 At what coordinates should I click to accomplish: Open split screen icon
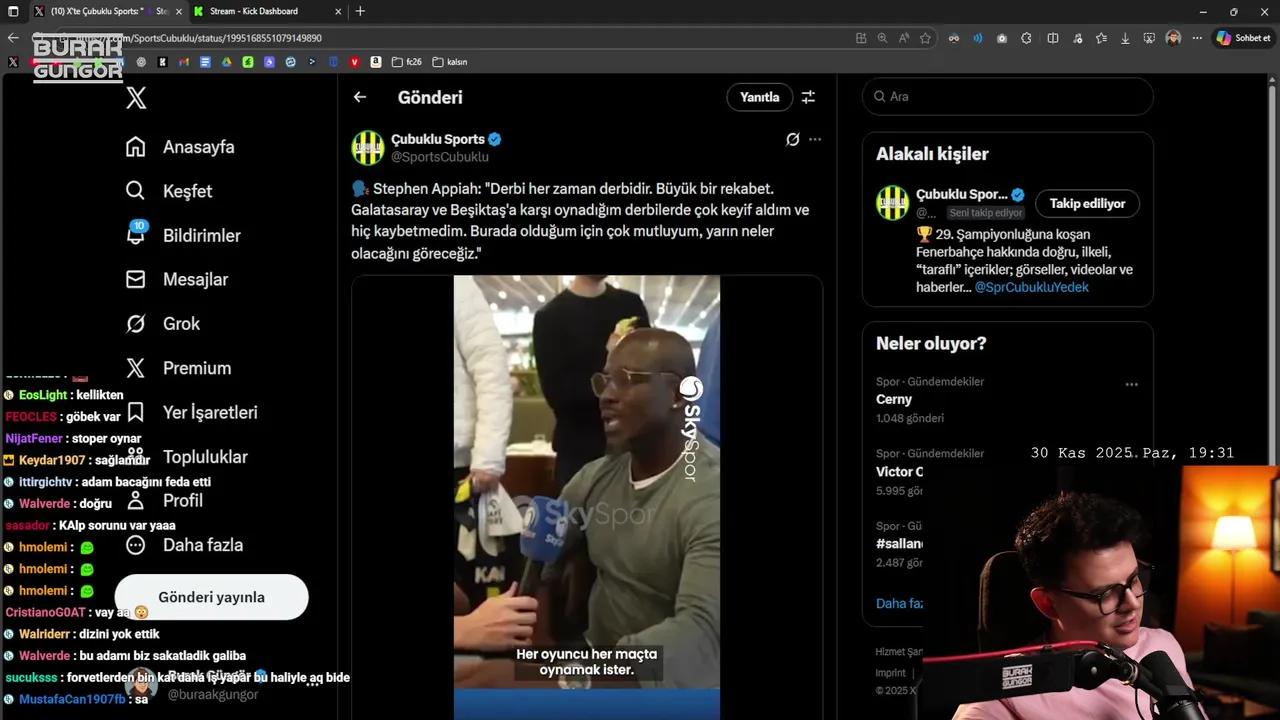pos(1053,38)
